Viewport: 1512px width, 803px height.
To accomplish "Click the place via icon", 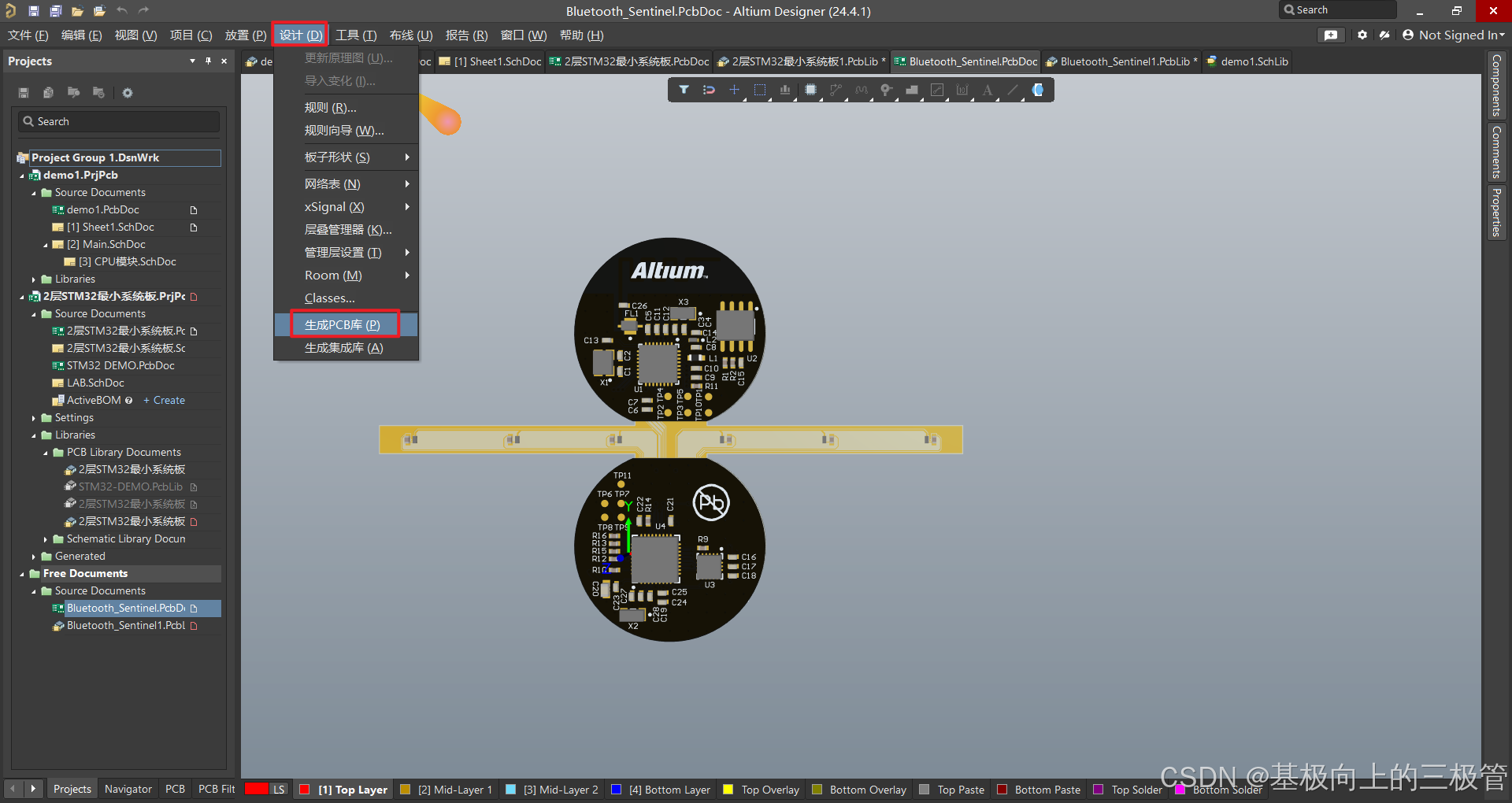I will pyautogui.click(x=886, y=90).
